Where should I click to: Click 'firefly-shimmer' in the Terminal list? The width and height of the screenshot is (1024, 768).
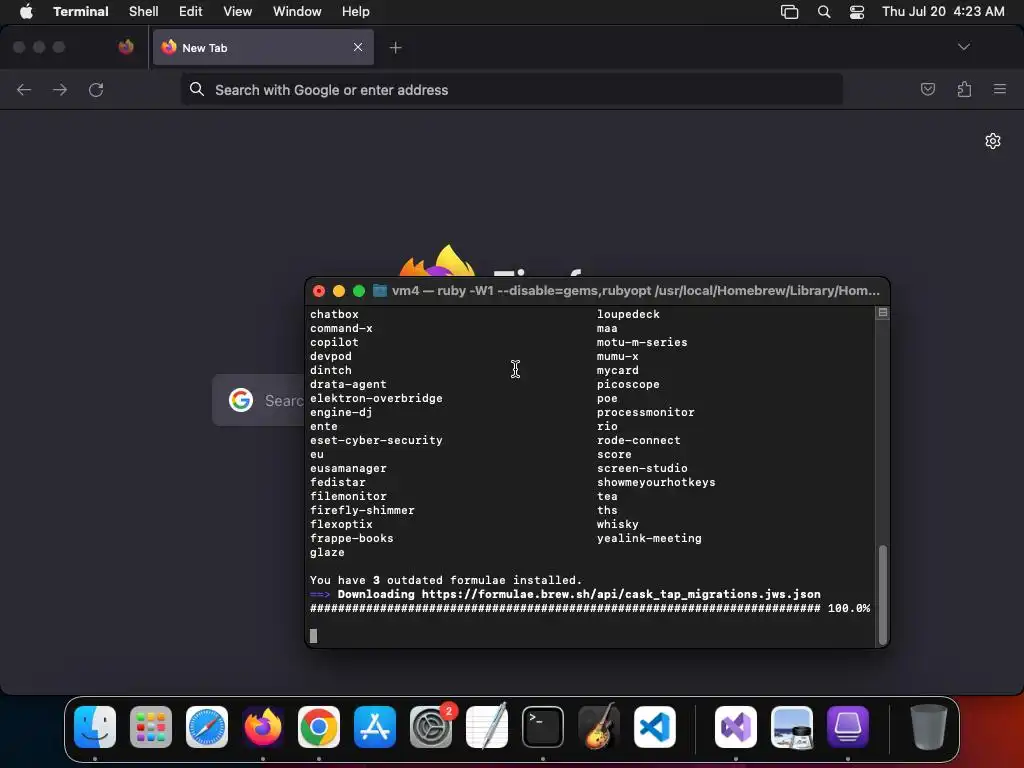(362, 510)
